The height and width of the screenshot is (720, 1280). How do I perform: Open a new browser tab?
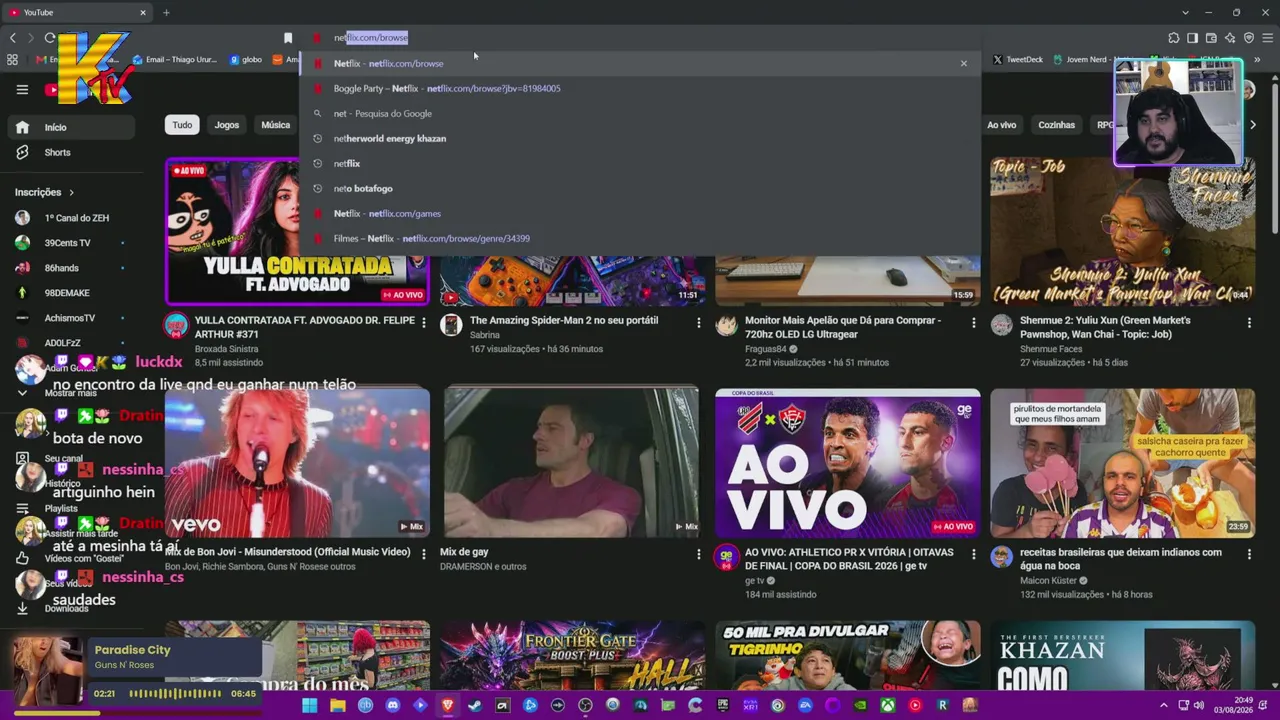(166, 12)
